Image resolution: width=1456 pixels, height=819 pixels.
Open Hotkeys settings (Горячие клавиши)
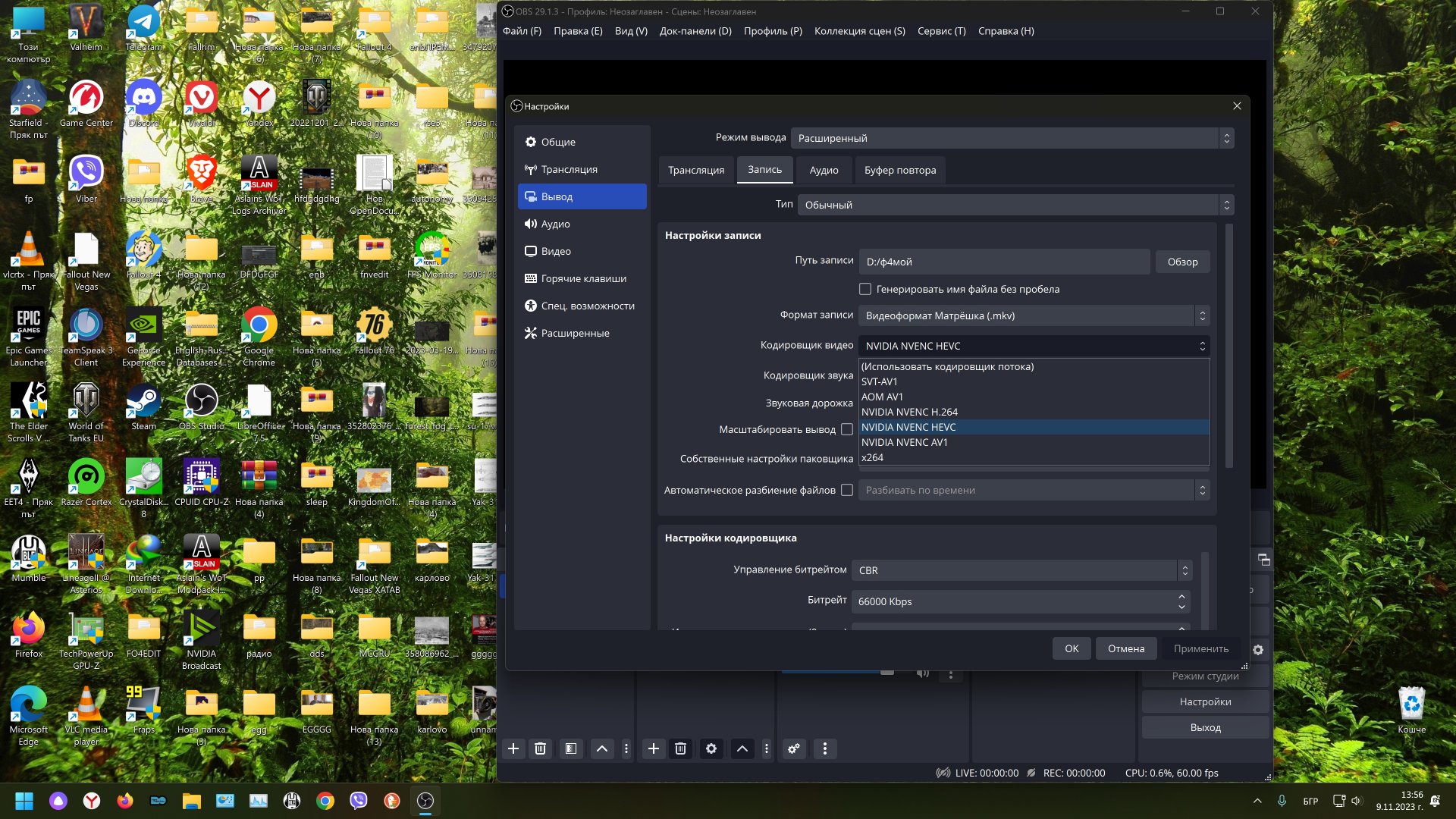582,278
